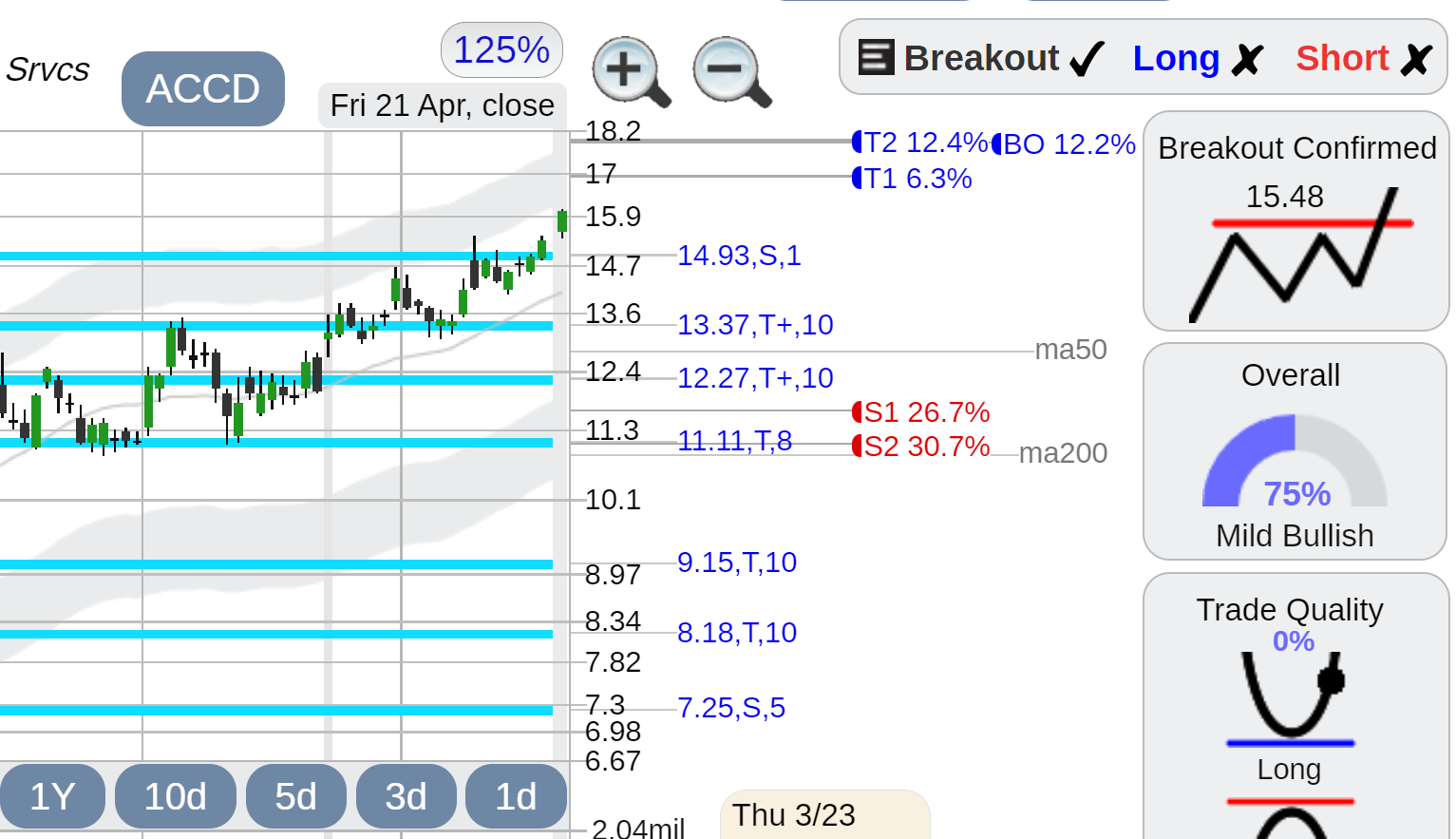Open the list icon beside Breakout
The height and width of the screenshot is (839, 1456).
click(x=876, y=57)
